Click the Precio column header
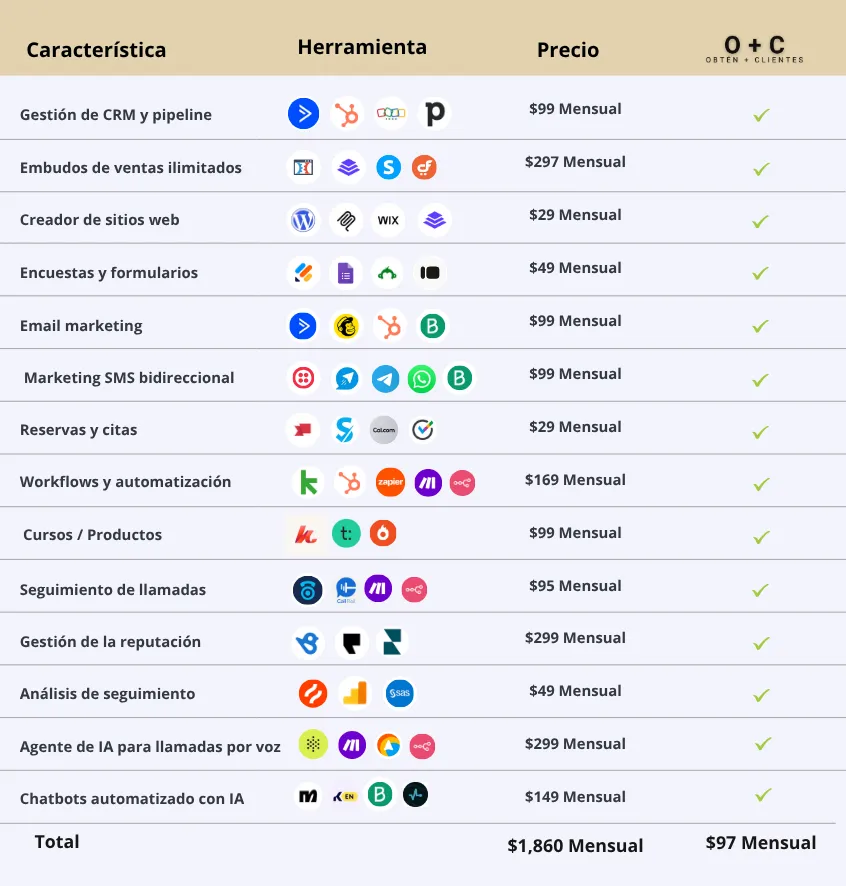 (x=567, y=50)
